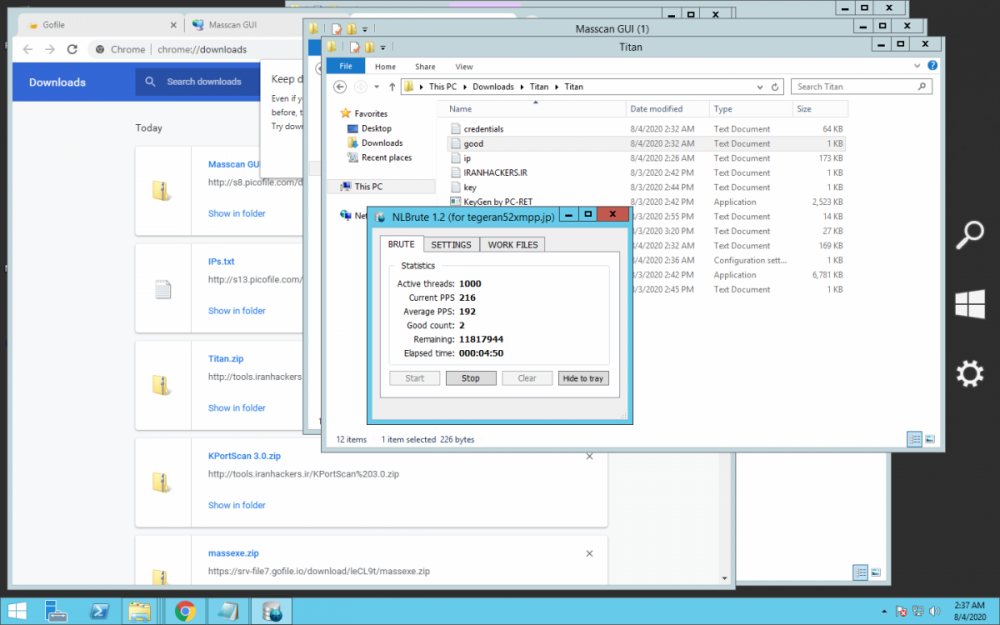This screenshot has width=1000, height=625.
Task: Open the WORK FILES tab in NLBrute
Action: coord(513,244)
